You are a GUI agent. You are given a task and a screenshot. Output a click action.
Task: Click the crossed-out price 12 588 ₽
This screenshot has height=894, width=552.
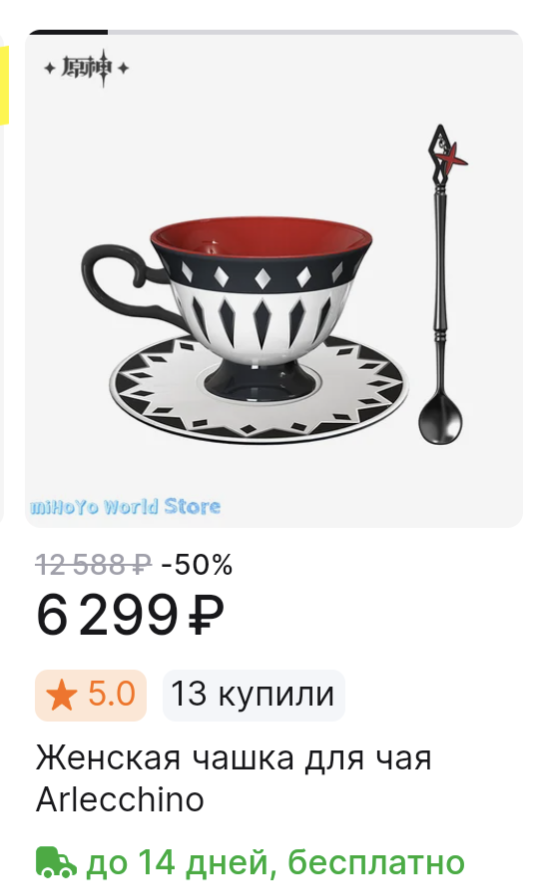click(x=94, y=565)
